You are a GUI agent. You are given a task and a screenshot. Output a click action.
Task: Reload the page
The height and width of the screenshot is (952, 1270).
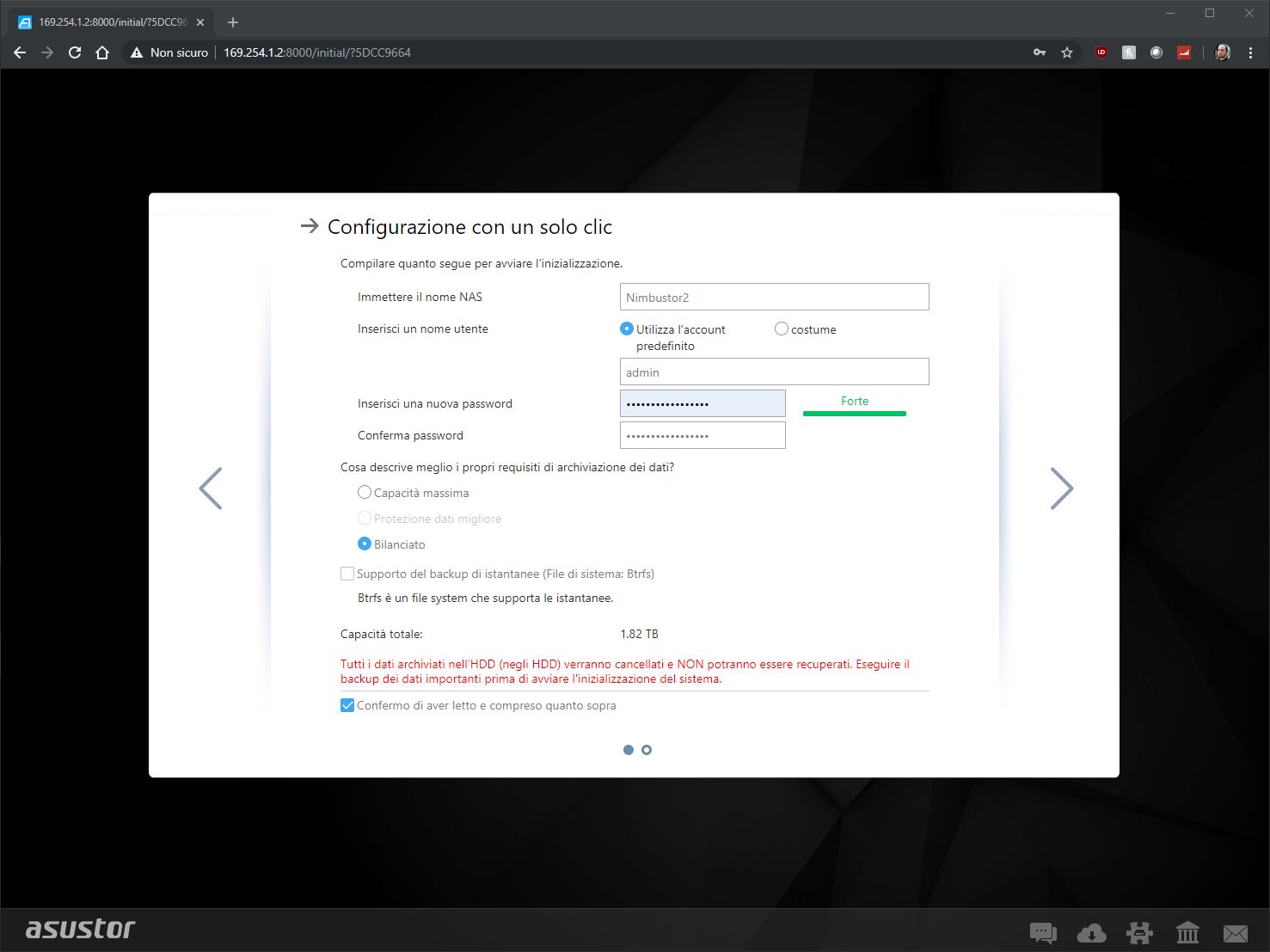75,52
